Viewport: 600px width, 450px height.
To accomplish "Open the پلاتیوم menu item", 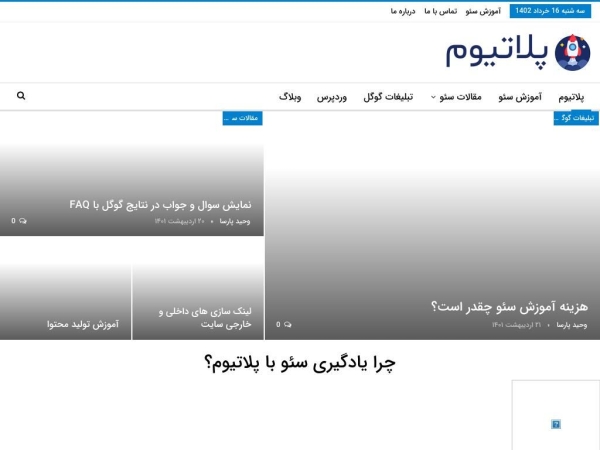I will (571, 97).
